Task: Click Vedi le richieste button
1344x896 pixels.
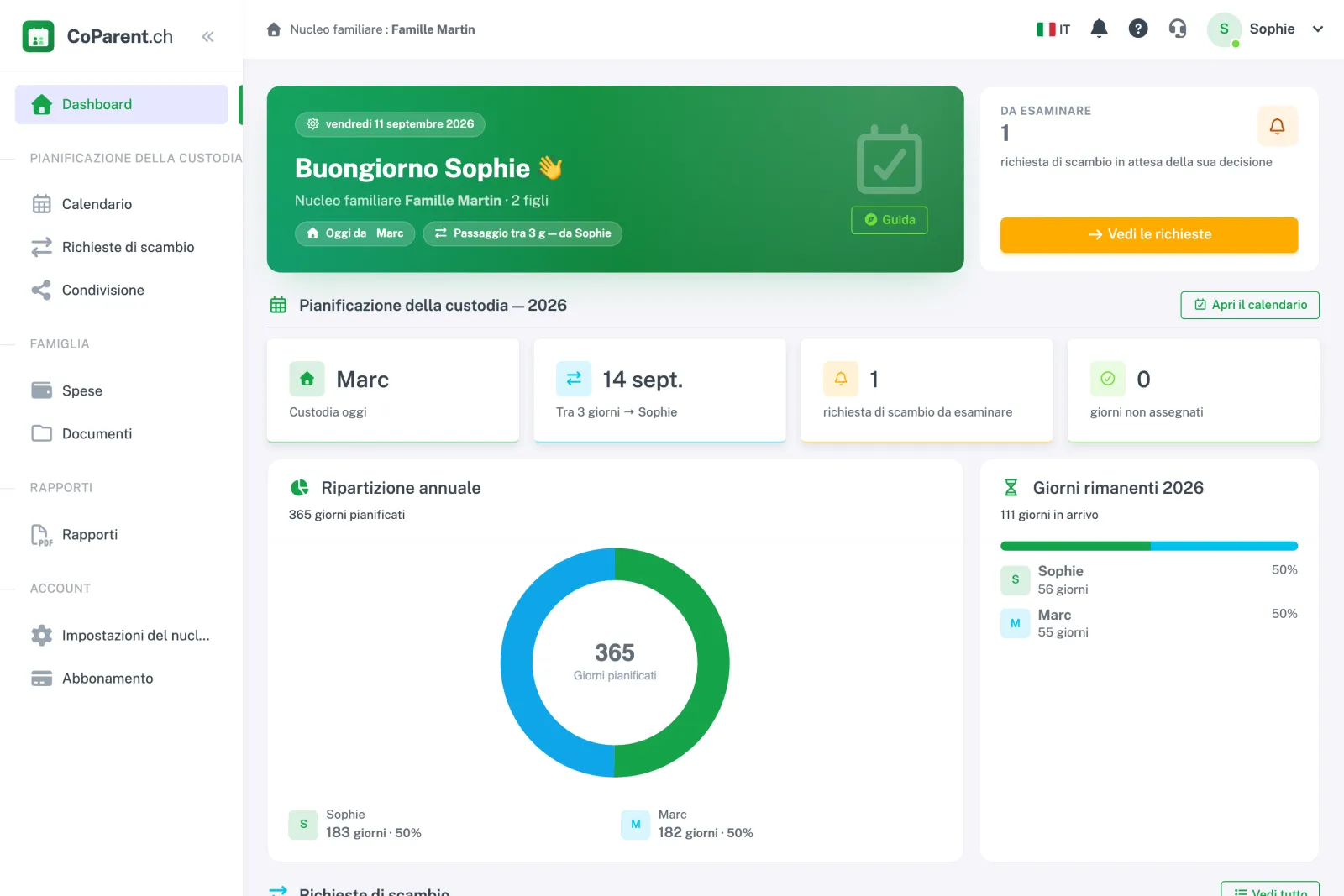Action: pyautogui.click(x=1149, y=234)
